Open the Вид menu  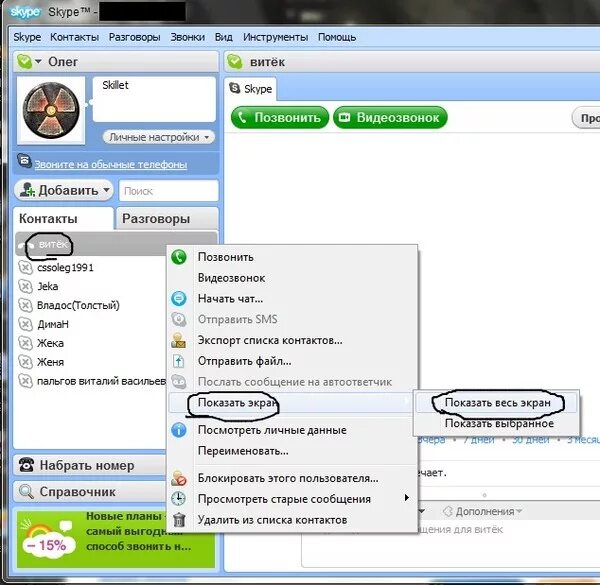(223, 37)
